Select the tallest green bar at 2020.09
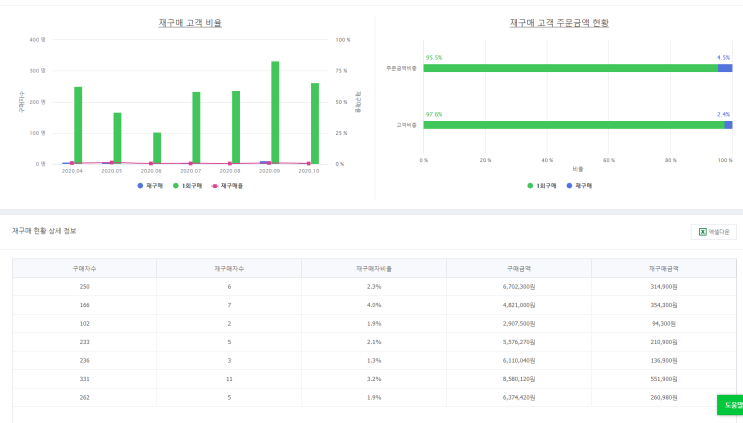The image size is (743, 423). (275, 113)
